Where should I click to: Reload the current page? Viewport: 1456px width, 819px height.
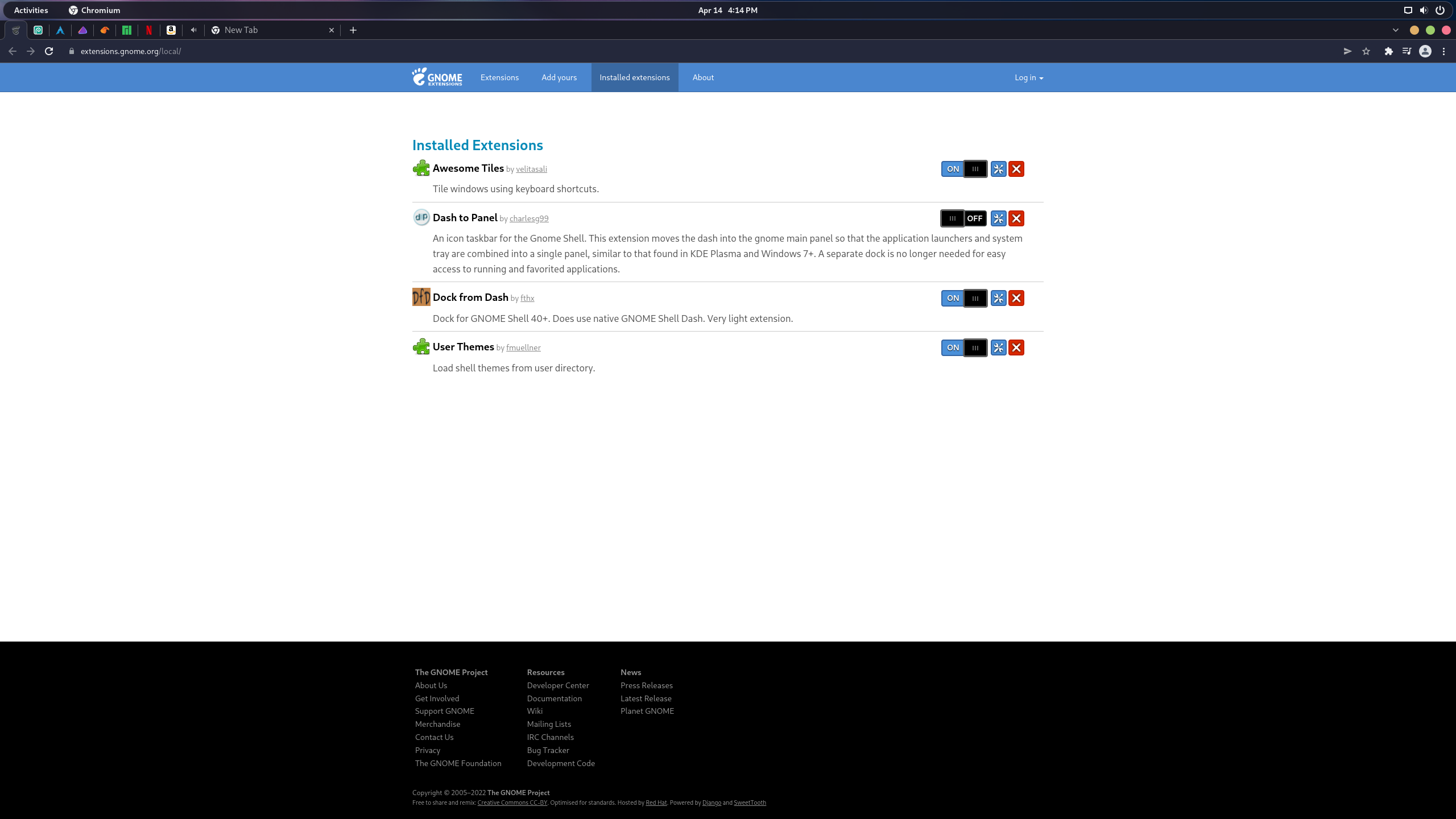pyautogui.click(x=49, y=51)
